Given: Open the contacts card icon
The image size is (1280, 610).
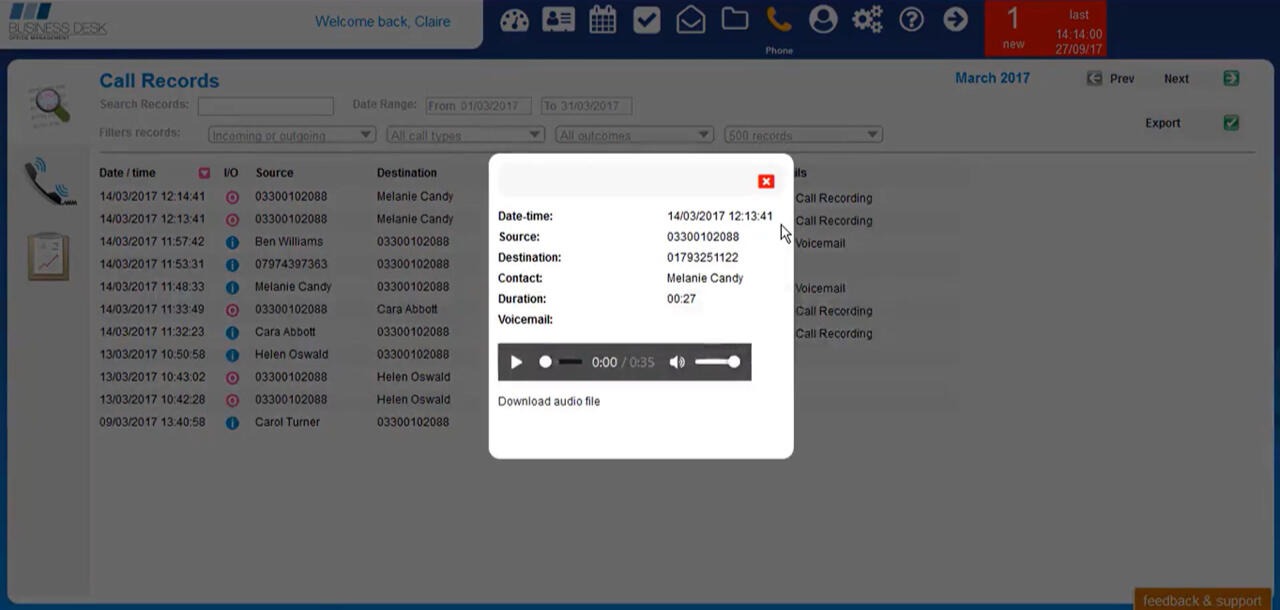Looking at the screenshot, I should pyautogui.click(x=558, y=20).
